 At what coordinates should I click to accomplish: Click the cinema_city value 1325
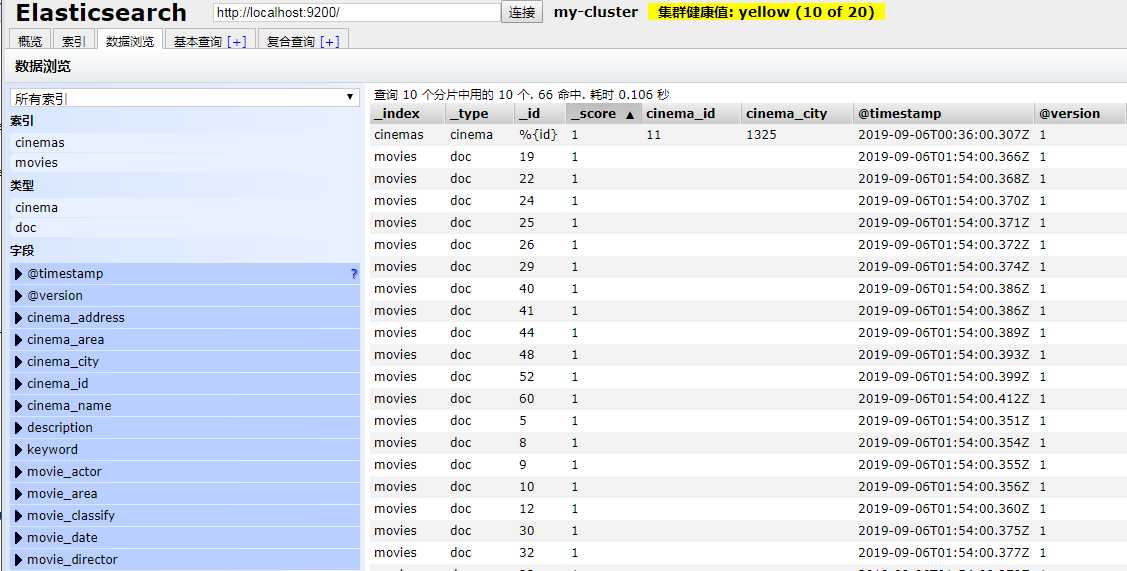tap(761, 134)
